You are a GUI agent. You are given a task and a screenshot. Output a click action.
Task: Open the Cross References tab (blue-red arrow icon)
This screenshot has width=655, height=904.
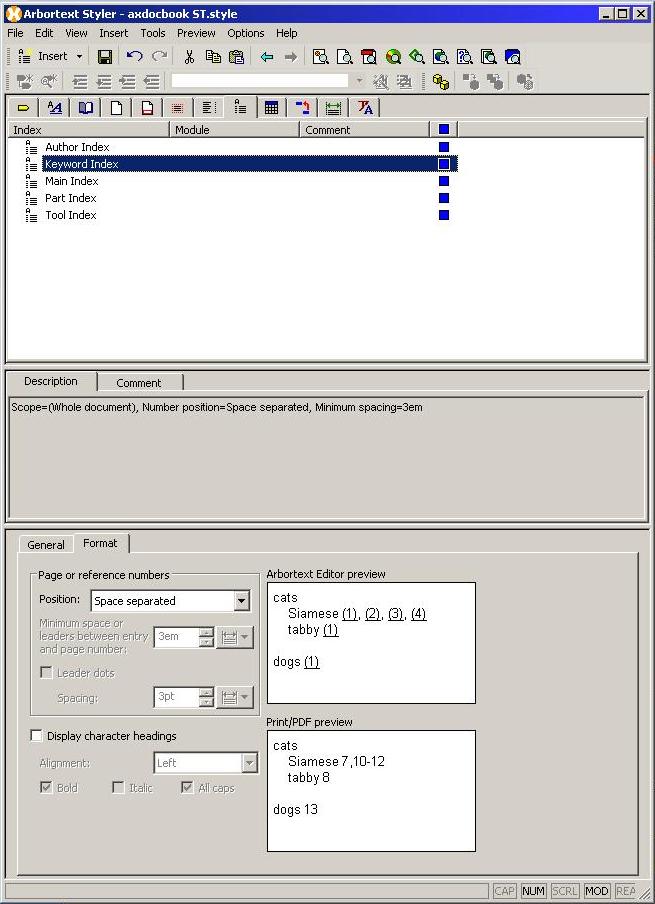click(302, 108)
